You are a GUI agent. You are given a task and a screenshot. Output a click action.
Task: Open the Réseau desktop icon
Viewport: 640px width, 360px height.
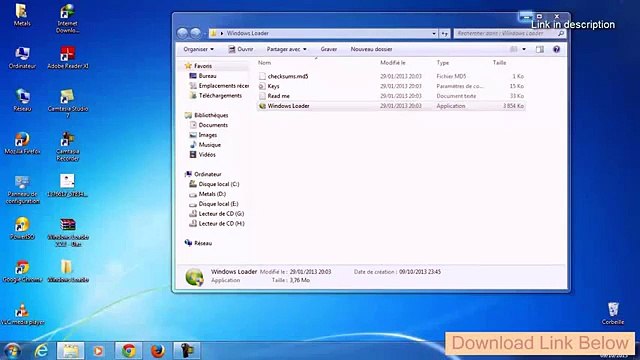pos(22,100)
